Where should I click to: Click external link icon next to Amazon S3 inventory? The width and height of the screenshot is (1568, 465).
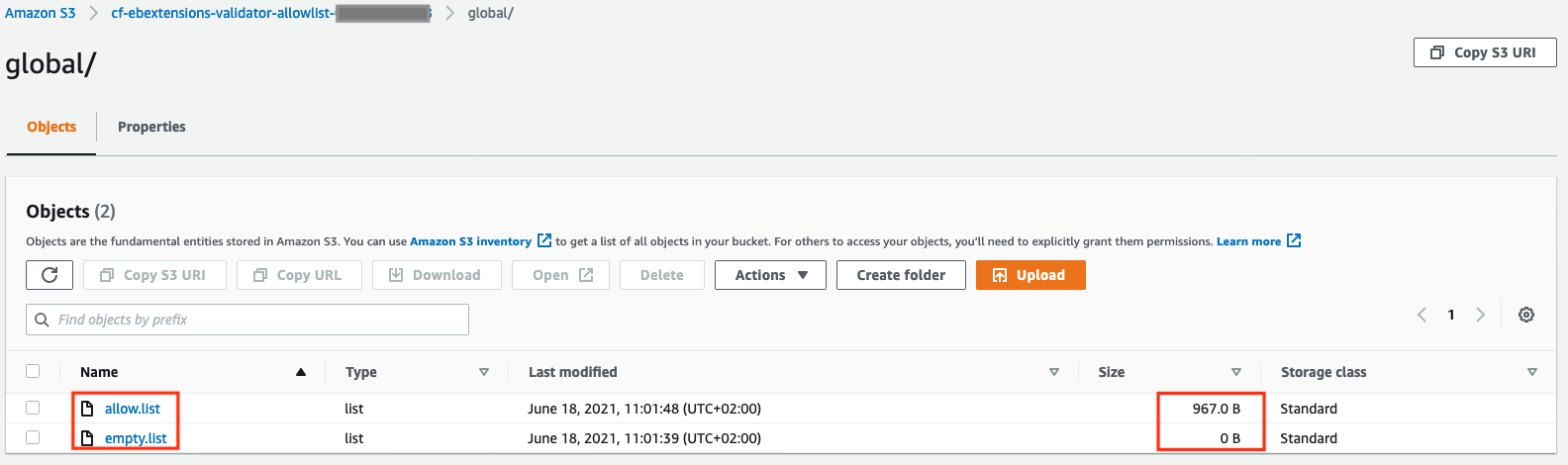(x=543, y=240)
